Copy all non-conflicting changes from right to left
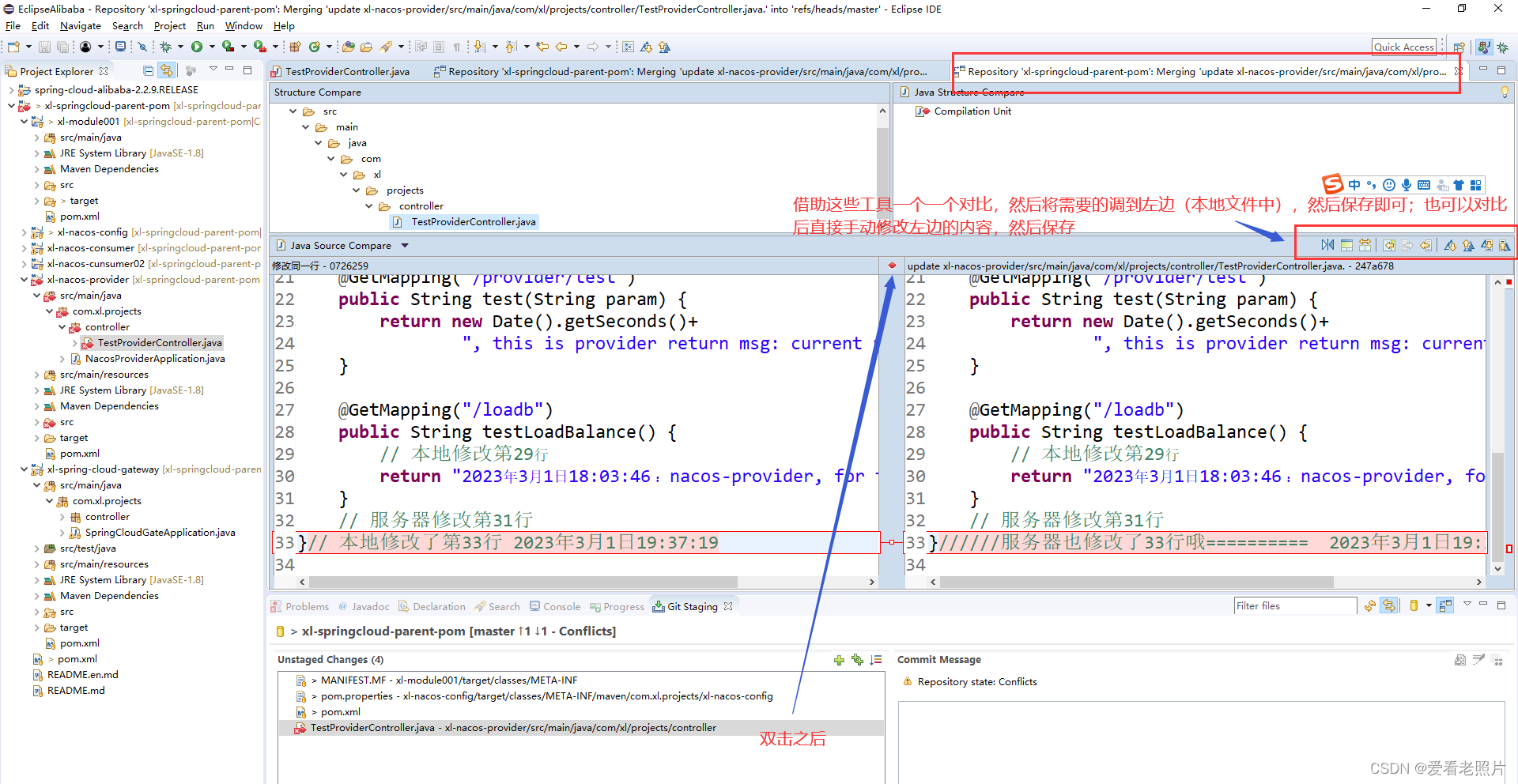Screen dimensions: 1518x784 point(1389,245)
